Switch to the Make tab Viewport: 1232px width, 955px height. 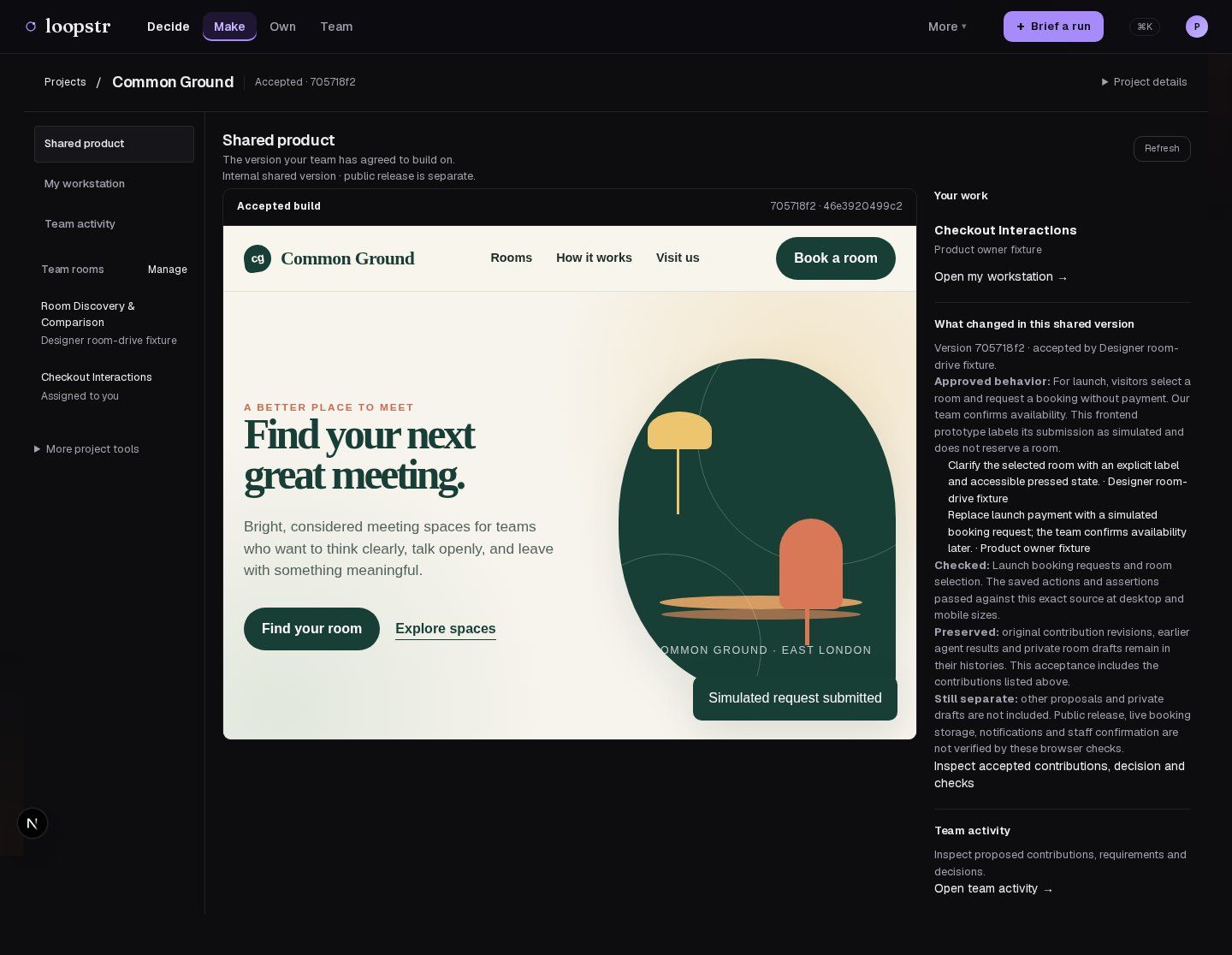coord(229,27)
